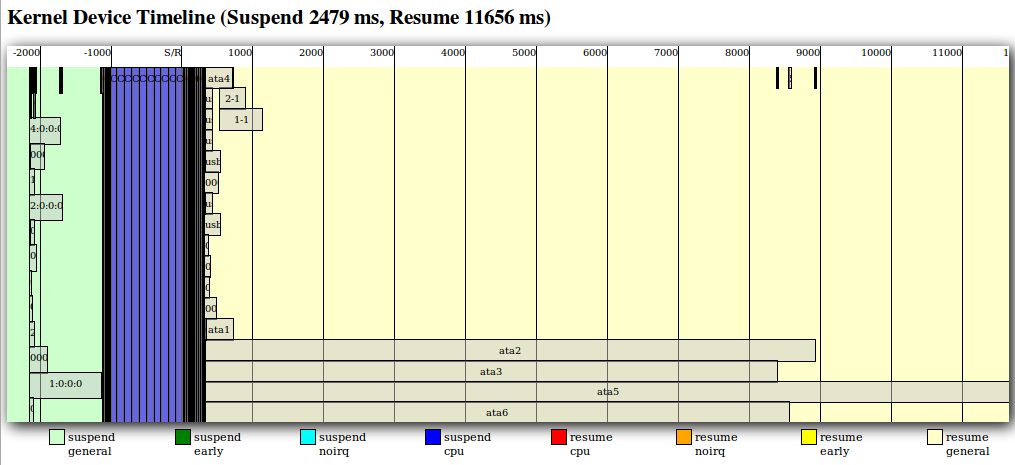Click the suspend early green swatch
Image resolution: width=1015 pixels, height=465 pixels.
[182, 437]
